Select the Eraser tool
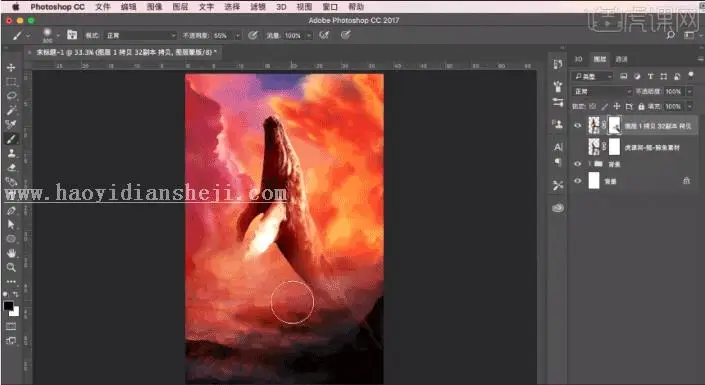The image size is (705, 385). pos(11,167)
